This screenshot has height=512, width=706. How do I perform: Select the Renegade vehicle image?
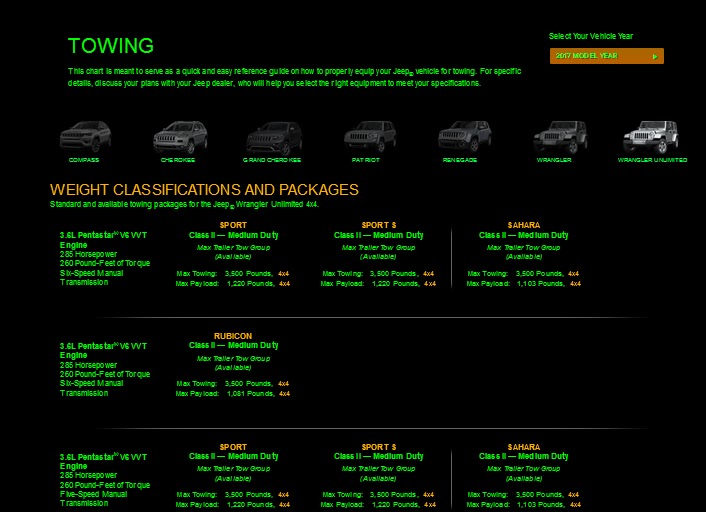(464, 136)
